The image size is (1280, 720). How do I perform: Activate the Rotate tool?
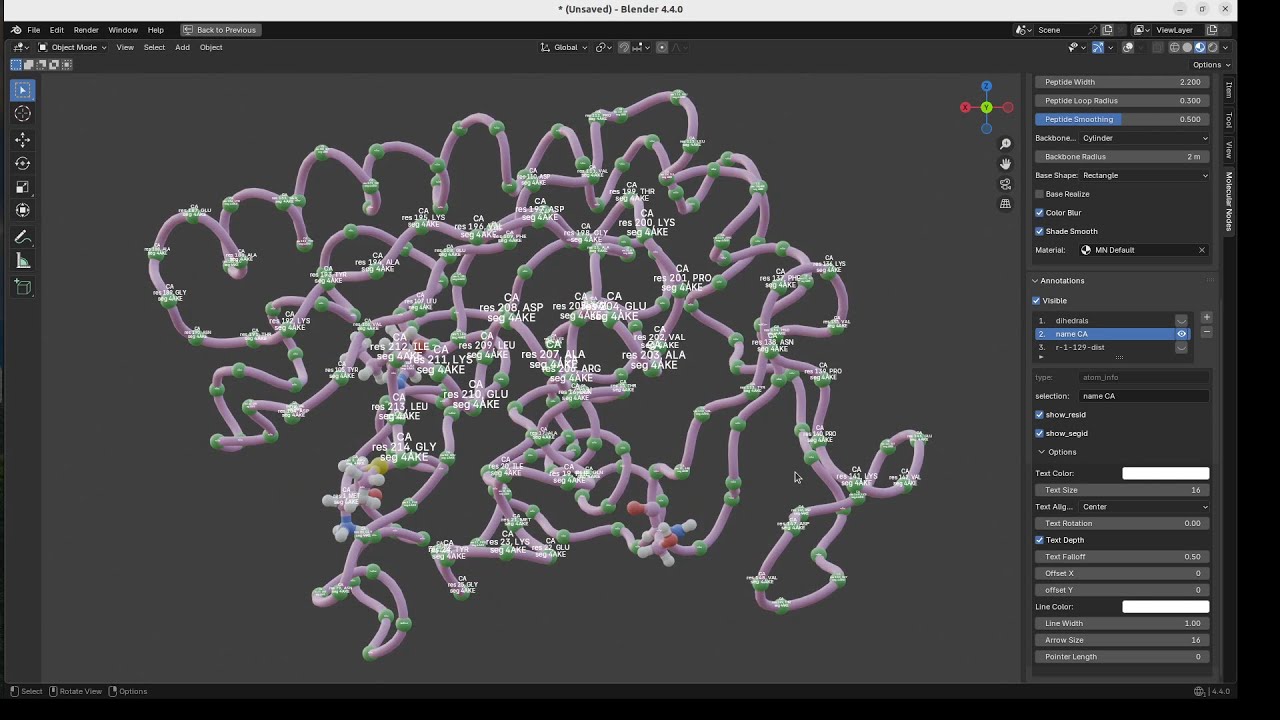click(22, 163)
